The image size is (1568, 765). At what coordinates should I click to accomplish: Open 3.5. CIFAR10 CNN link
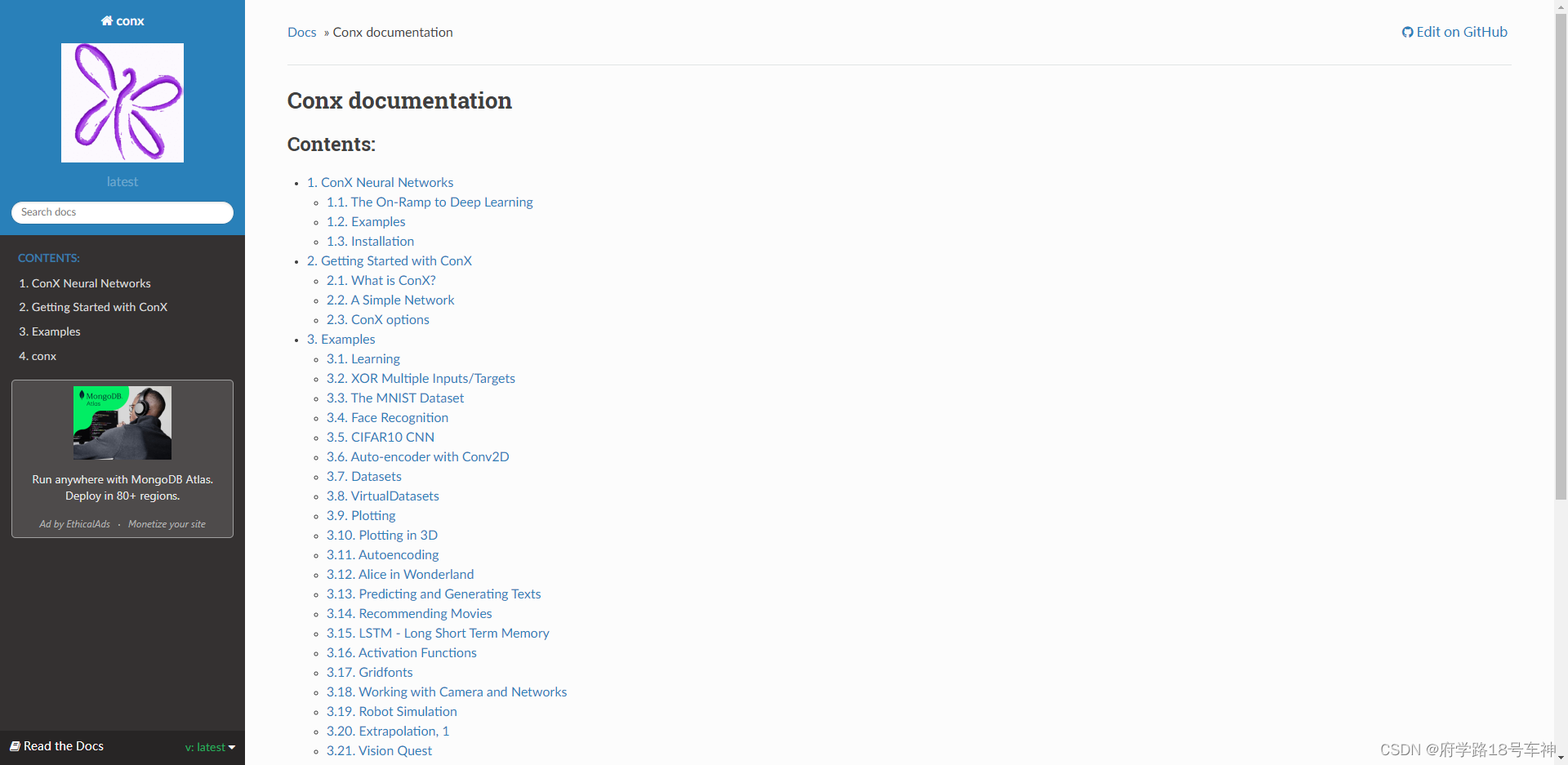click(381, 438)
